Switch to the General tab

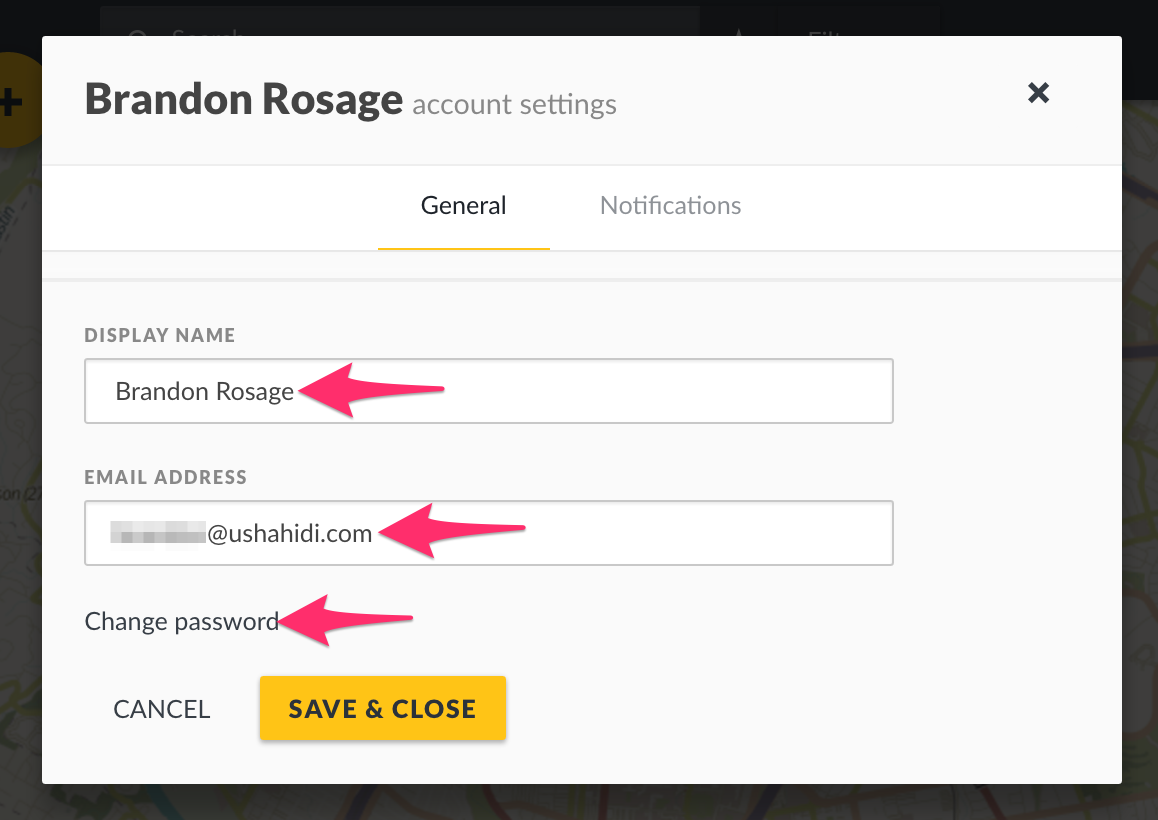click(x=464, y=205)
